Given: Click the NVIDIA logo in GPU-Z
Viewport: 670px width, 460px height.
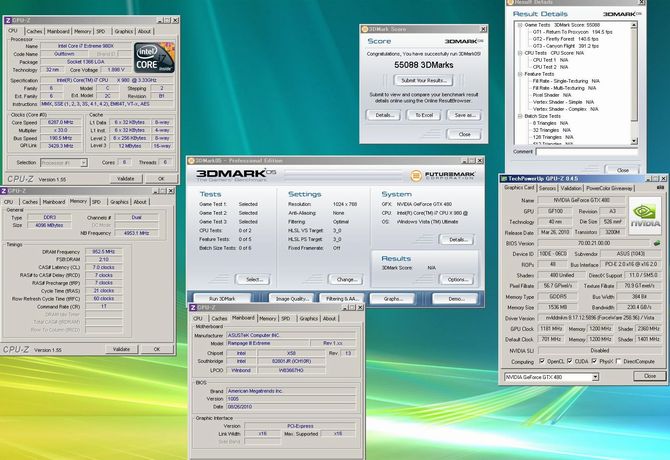Looking at the screenshot, I should 645,215.
